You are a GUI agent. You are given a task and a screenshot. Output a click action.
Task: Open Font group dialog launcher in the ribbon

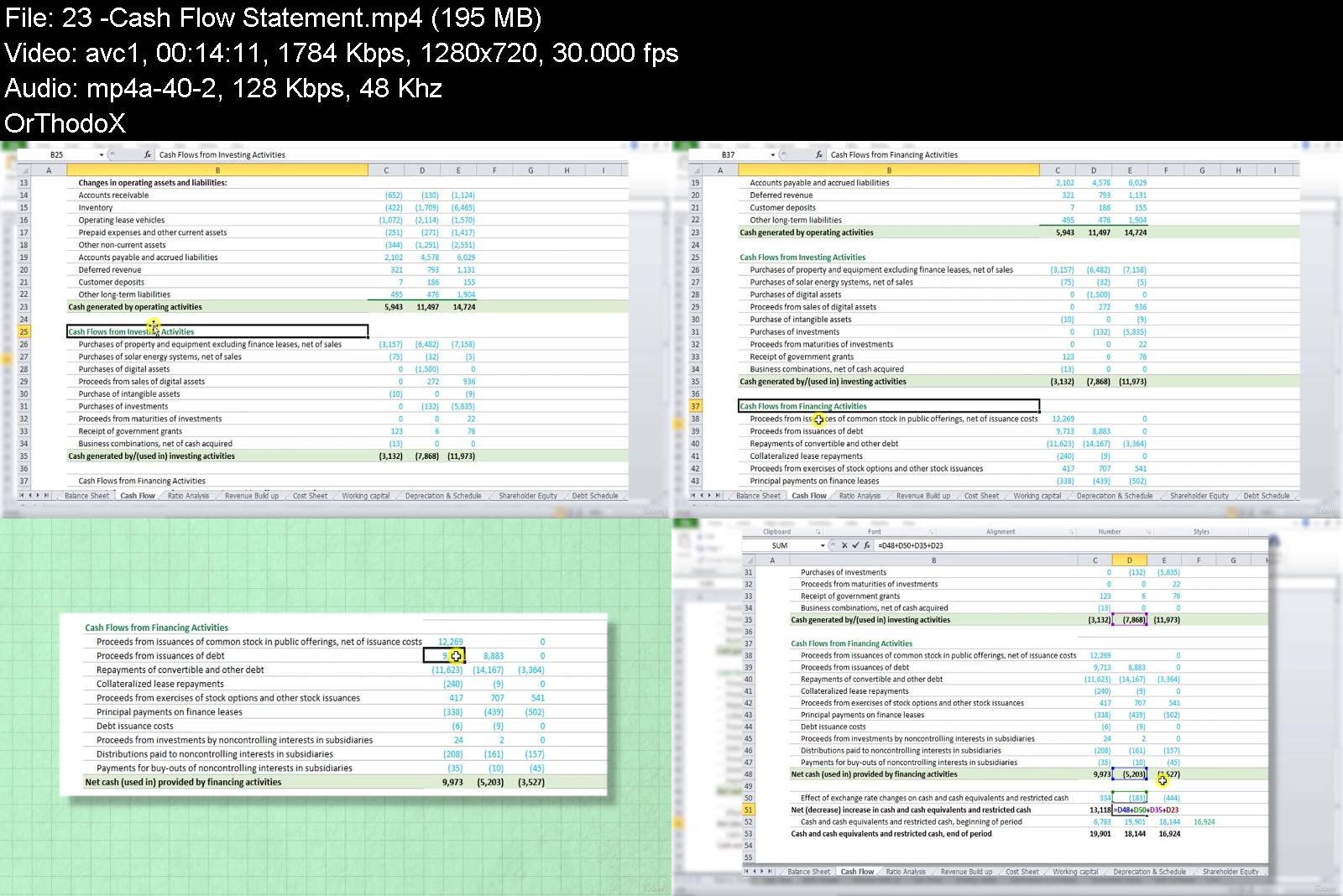point(931,532)
